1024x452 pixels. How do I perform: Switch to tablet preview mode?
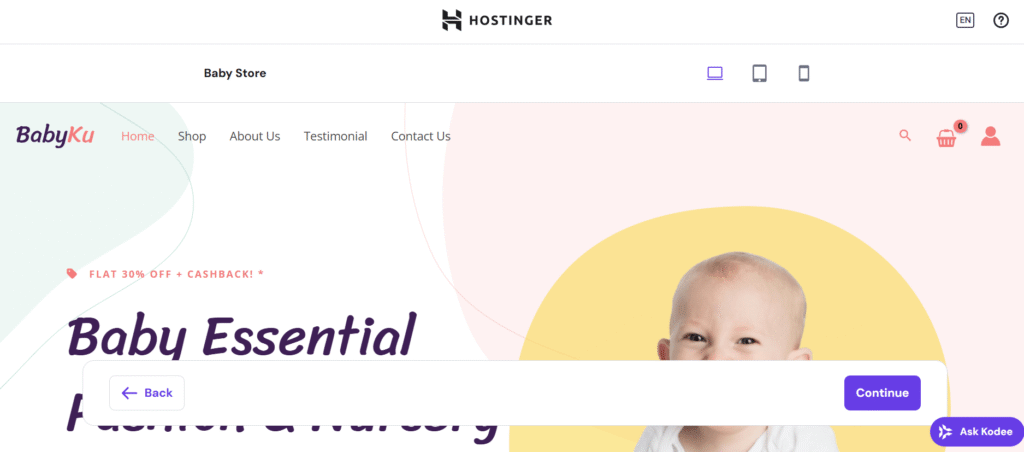(x=759, y=73)
